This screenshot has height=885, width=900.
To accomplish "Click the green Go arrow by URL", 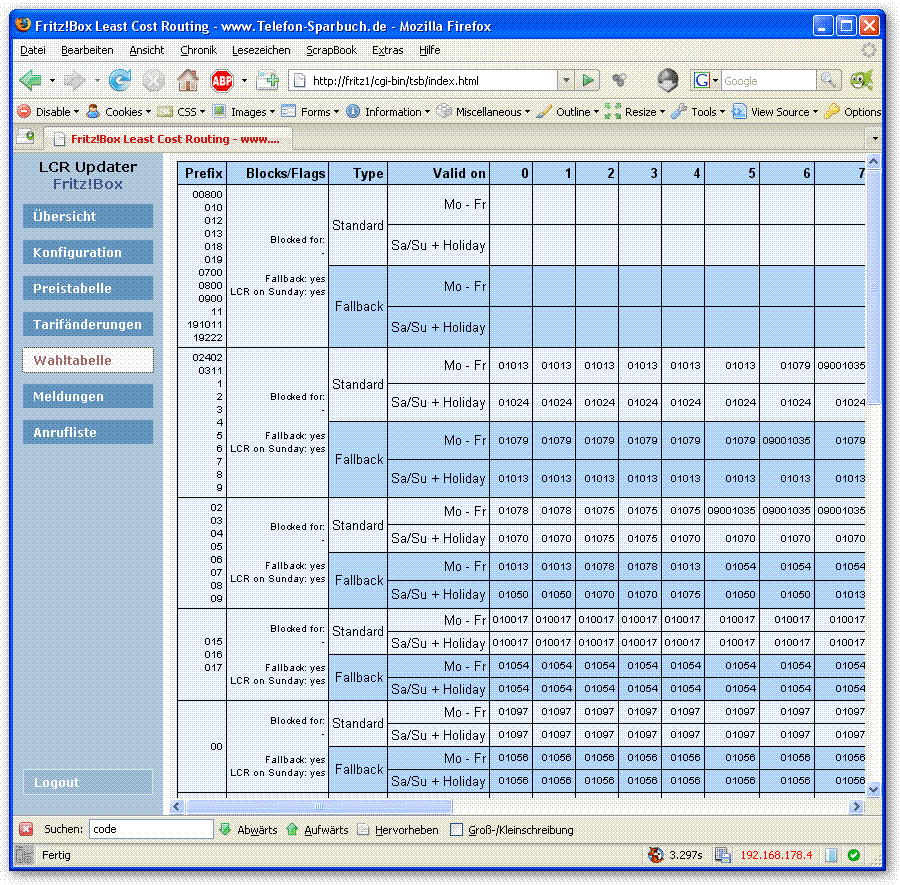I will [588, 80].
